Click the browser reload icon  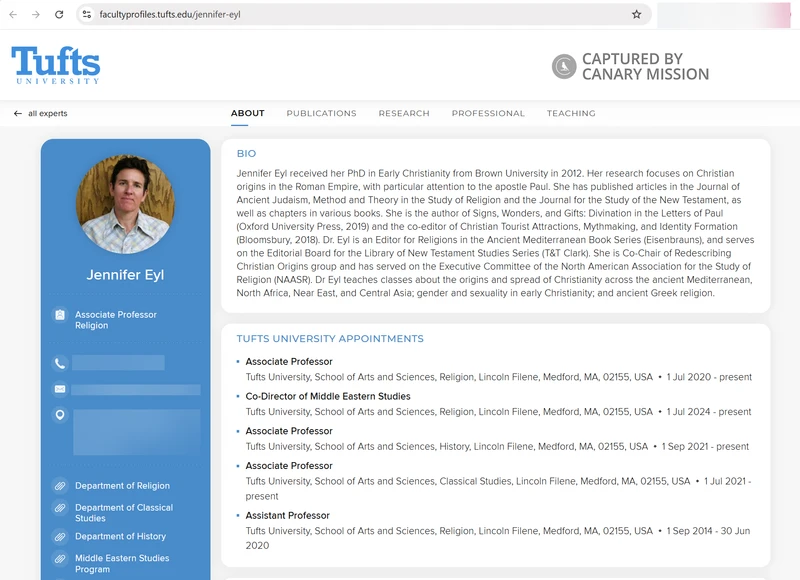click(59, 15)
